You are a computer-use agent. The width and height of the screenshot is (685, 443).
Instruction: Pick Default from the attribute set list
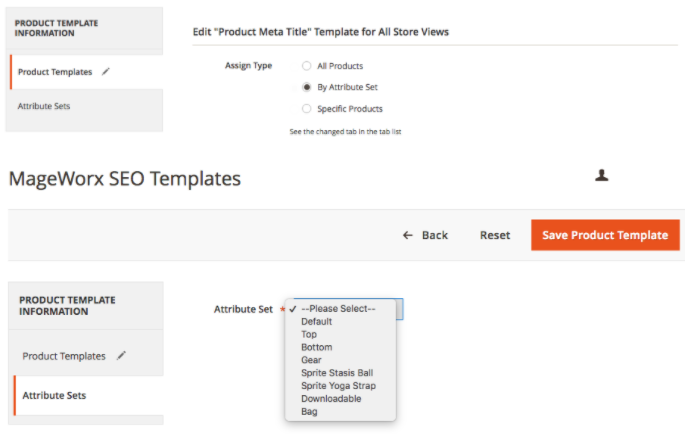(x=316, y=322)
